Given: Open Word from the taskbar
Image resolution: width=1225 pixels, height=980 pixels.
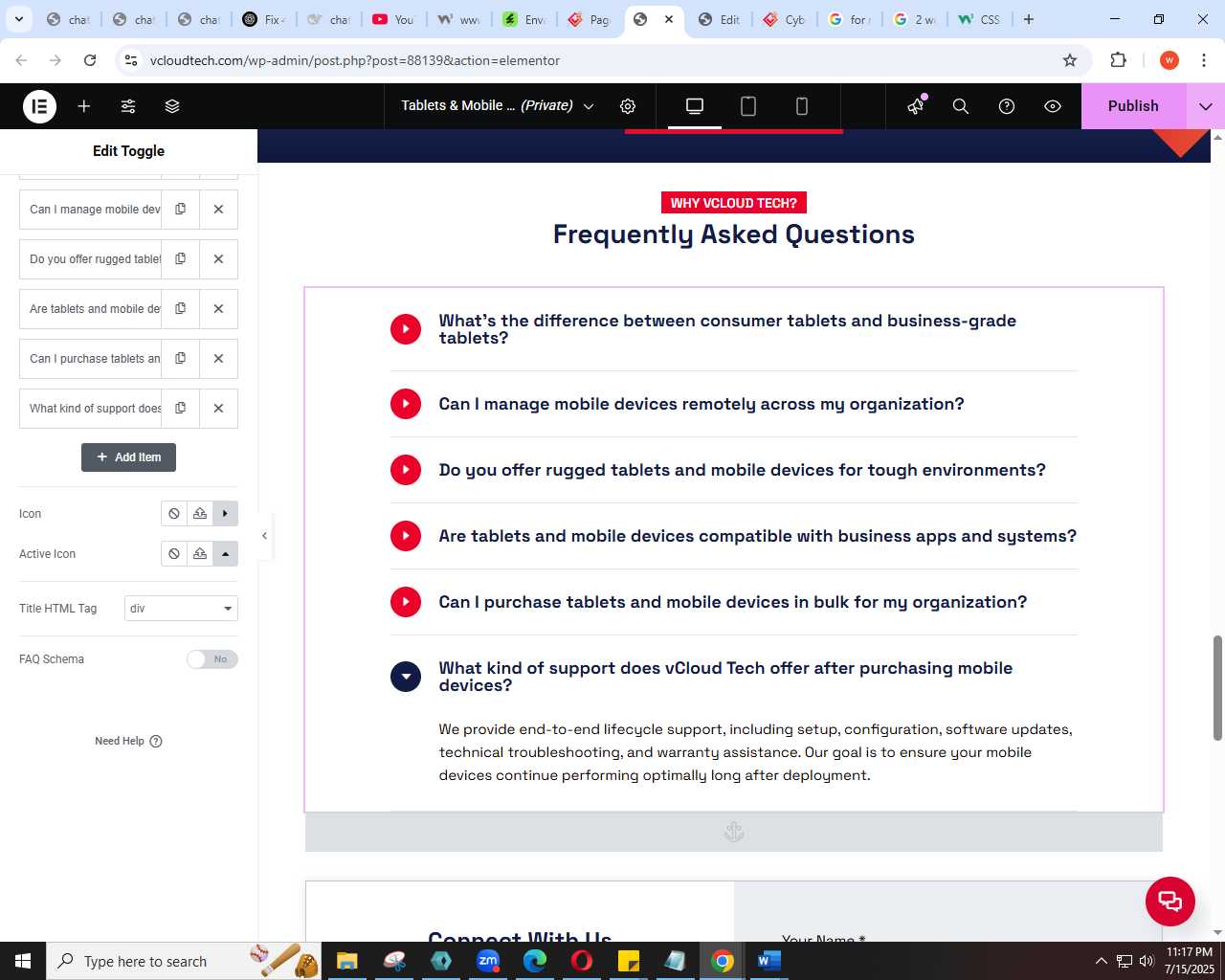Looking at the screenshot, I should [x=768, y=961].
